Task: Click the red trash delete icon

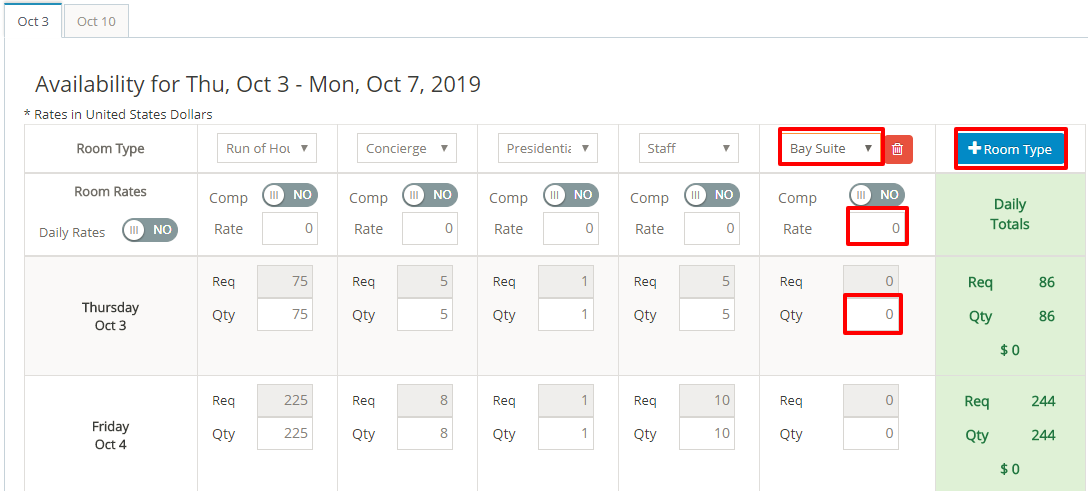Action: click(x=897, y=149)
